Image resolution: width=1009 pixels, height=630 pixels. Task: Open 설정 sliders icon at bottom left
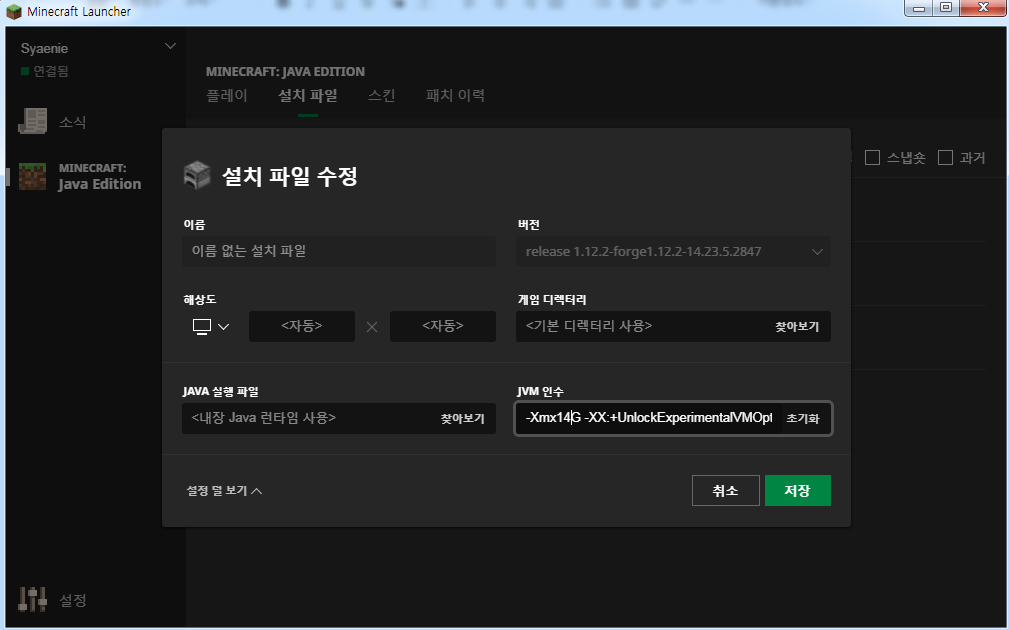pyautogui.click(x=32, y=599)
